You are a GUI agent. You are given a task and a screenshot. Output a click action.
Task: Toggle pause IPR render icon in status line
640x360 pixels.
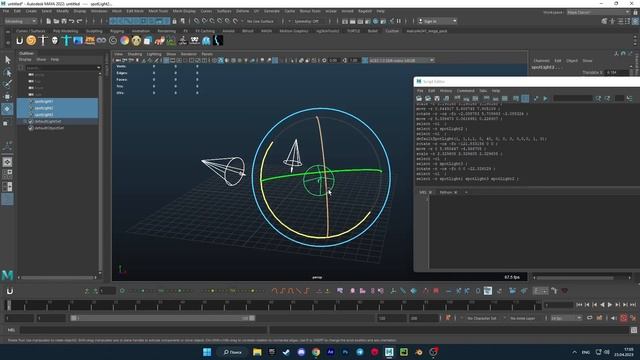pyautogui.click(x=399, y=21)
